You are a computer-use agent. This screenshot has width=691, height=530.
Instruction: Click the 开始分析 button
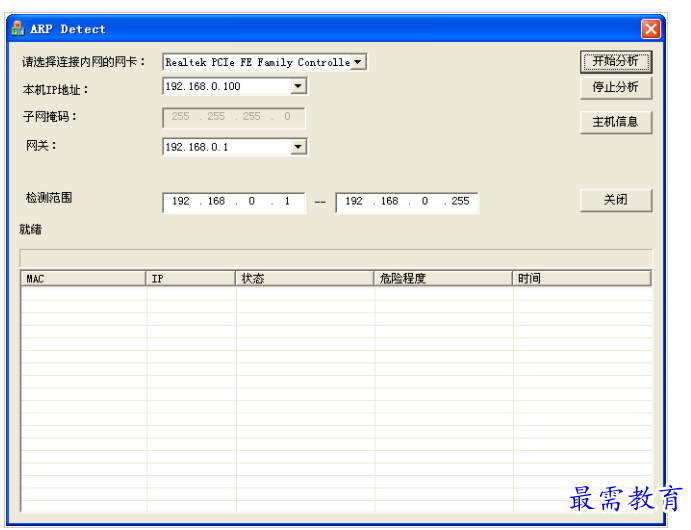coord(616,61)
